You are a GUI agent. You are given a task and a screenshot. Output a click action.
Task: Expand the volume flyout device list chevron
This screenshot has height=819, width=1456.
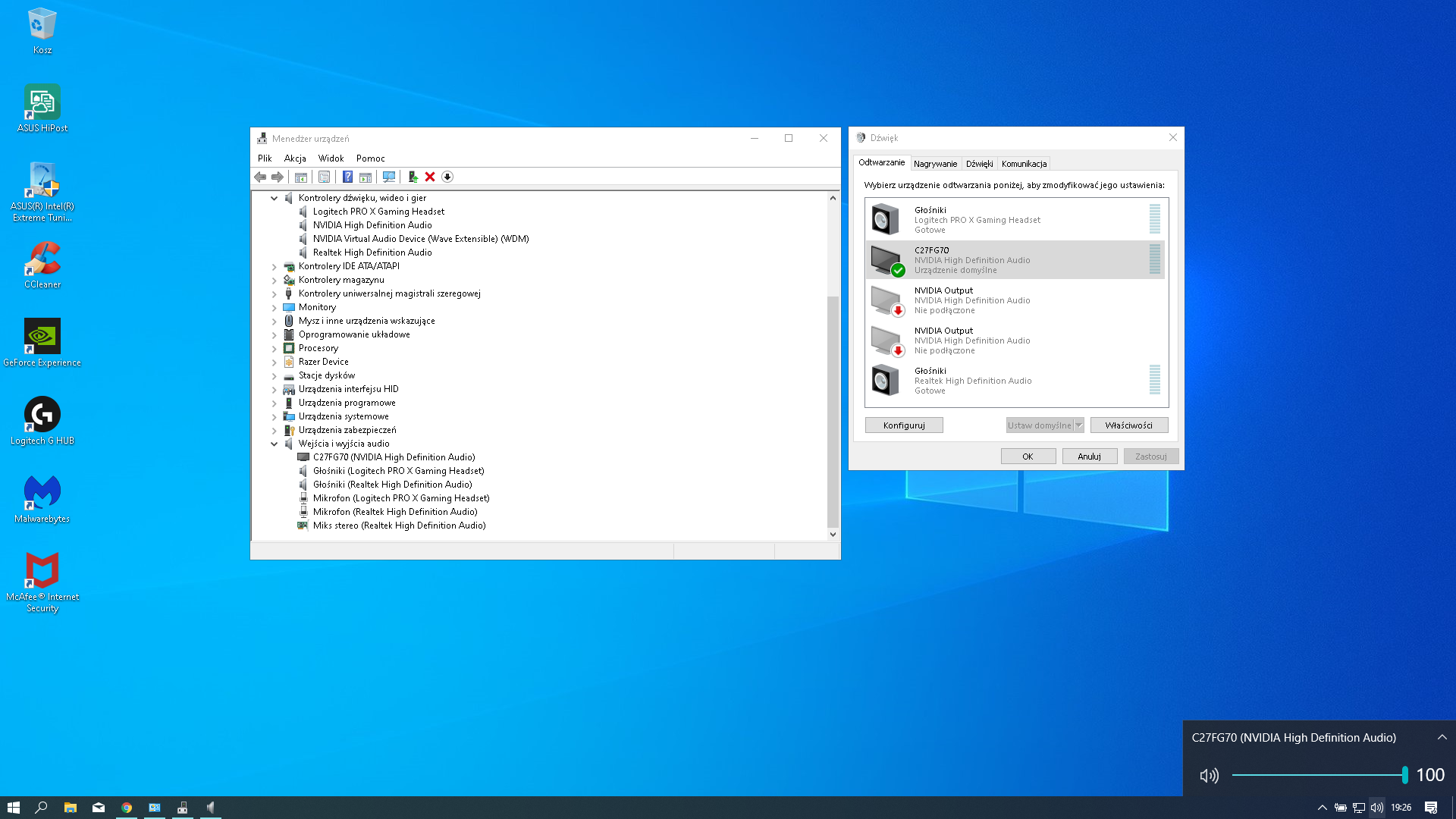click(1442, 737)
